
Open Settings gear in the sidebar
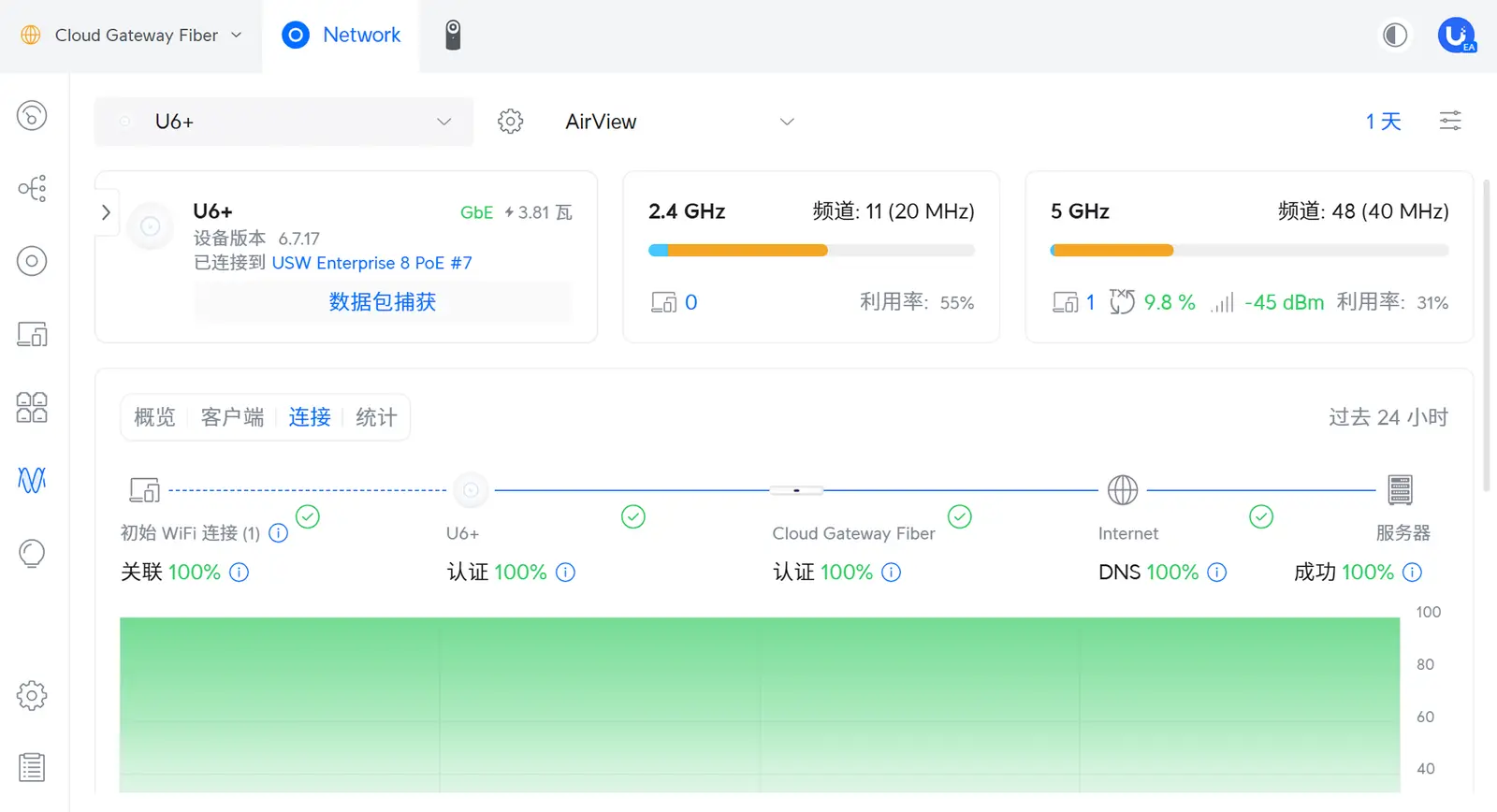[x=32, y=695]
